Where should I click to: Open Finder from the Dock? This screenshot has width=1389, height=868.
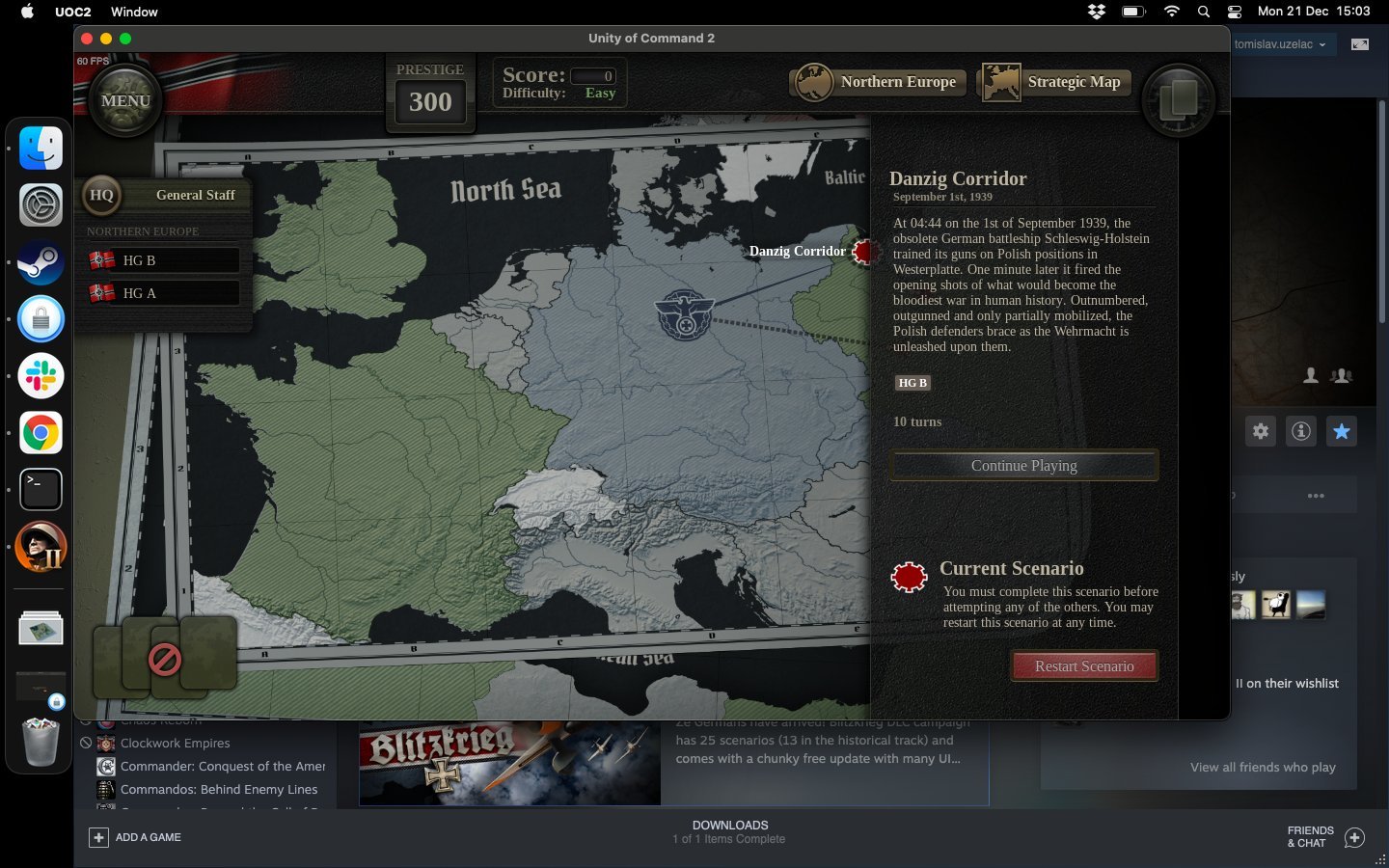tap(41, 149)
